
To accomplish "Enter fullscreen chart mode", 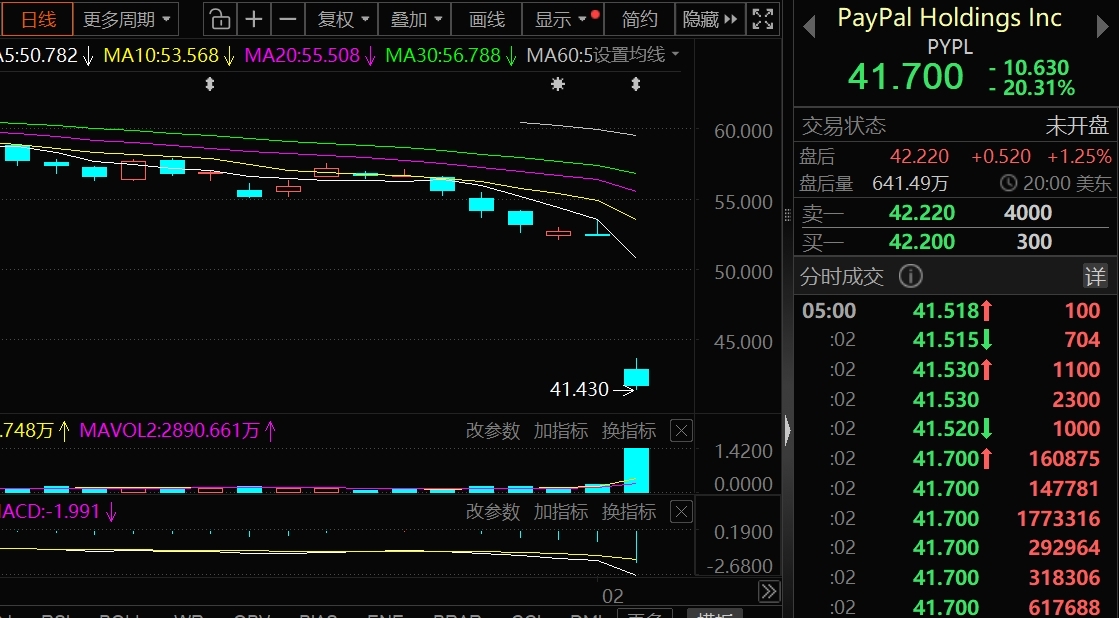I will [x=763, y=19].
